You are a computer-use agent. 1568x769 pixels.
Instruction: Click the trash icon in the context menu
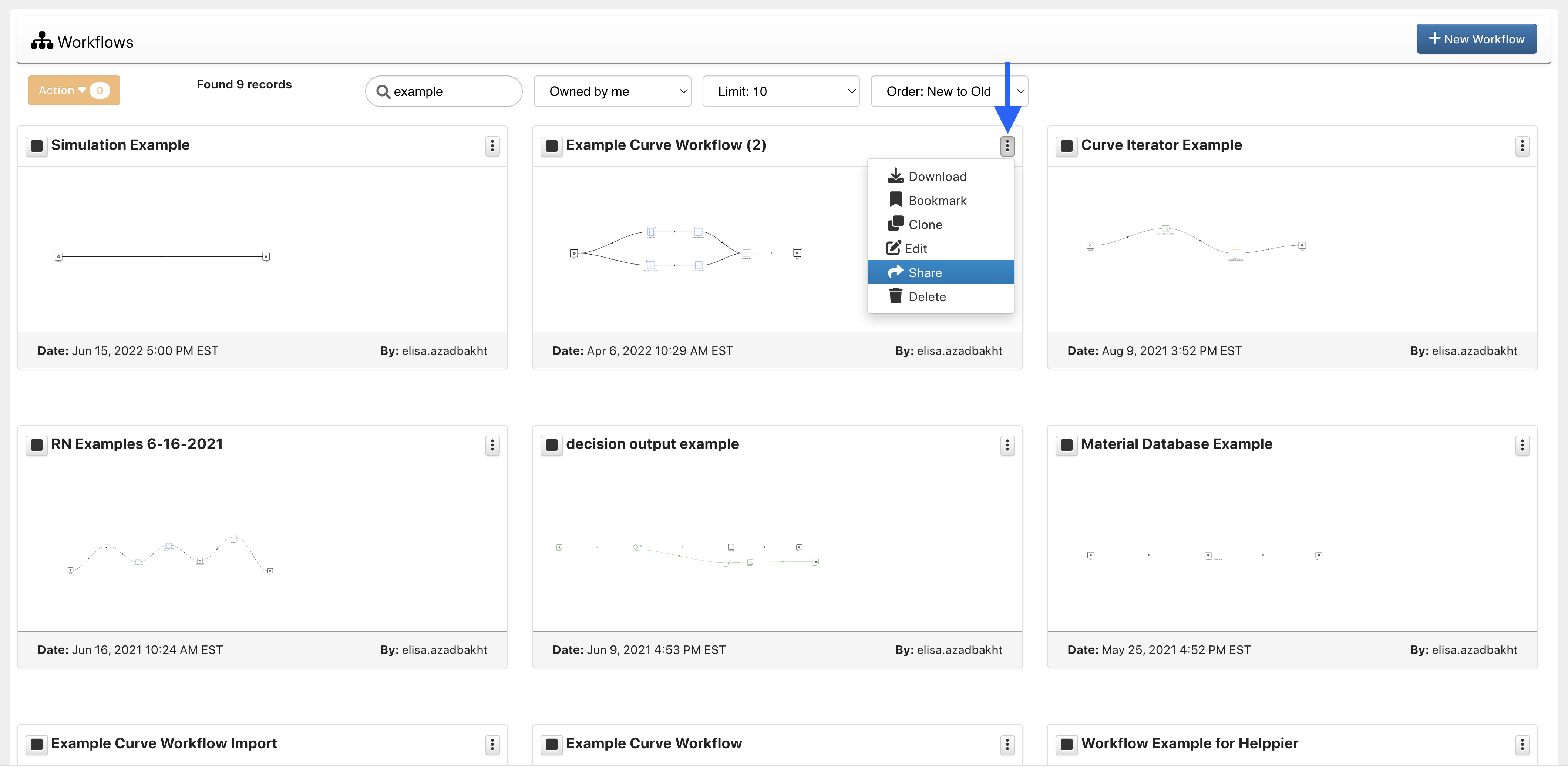click(895, 296)
